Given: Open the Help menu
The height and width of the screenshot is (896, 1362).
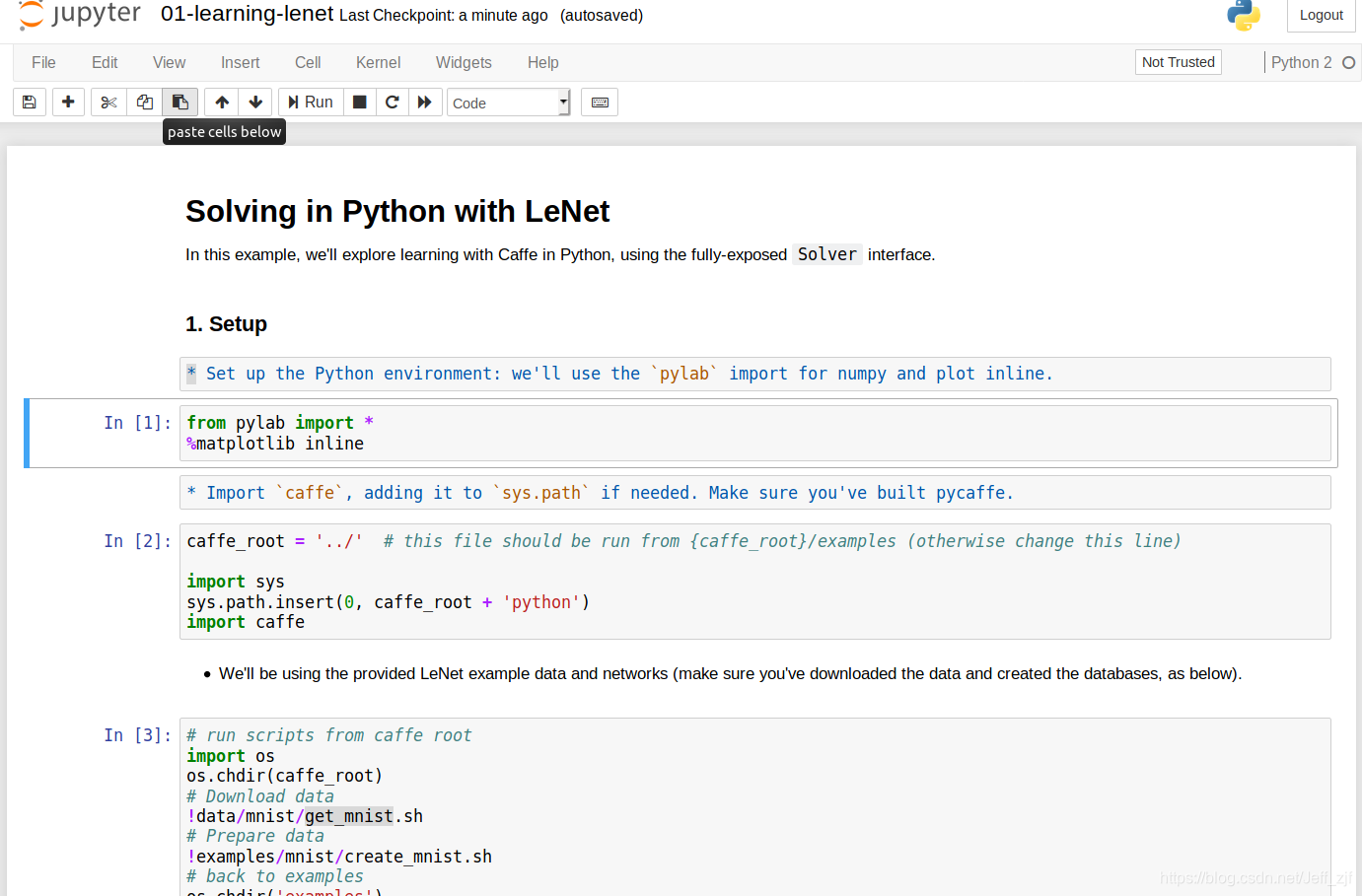Looking at the screenshot, I should (x=543, y=62).
